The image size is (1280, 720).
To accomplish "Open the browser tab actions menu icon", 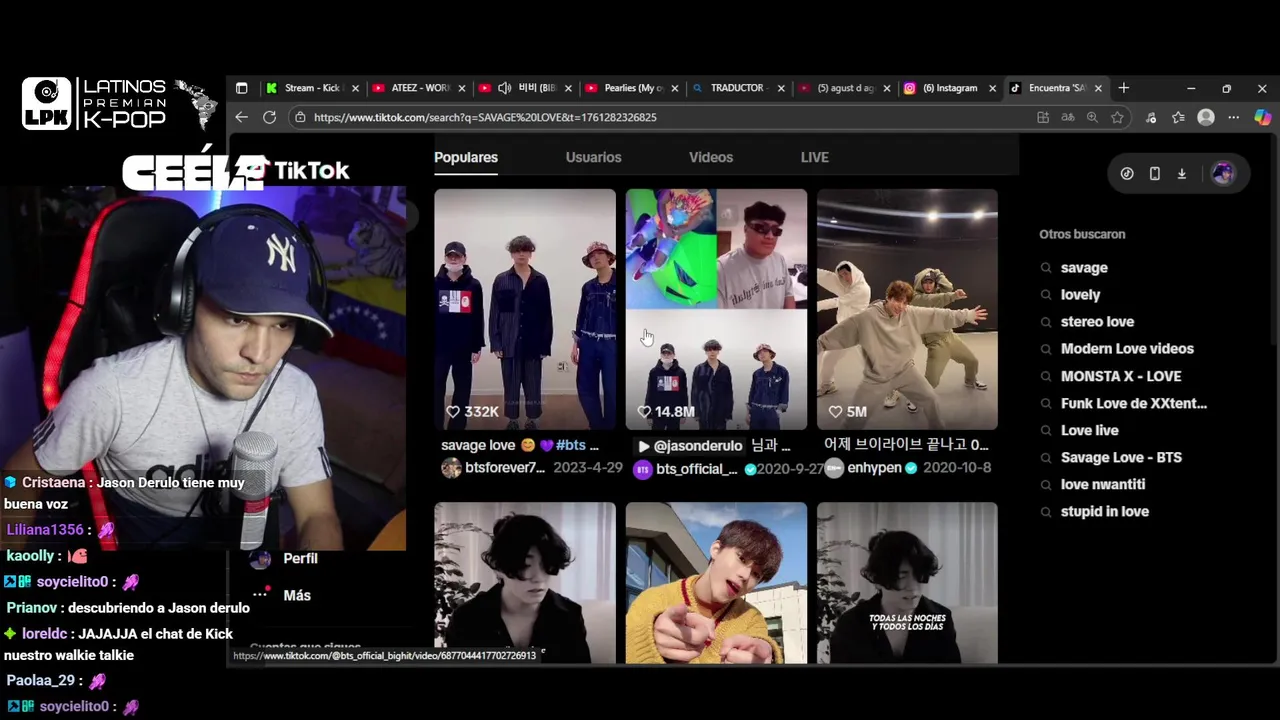I will [x=241, y=88].
